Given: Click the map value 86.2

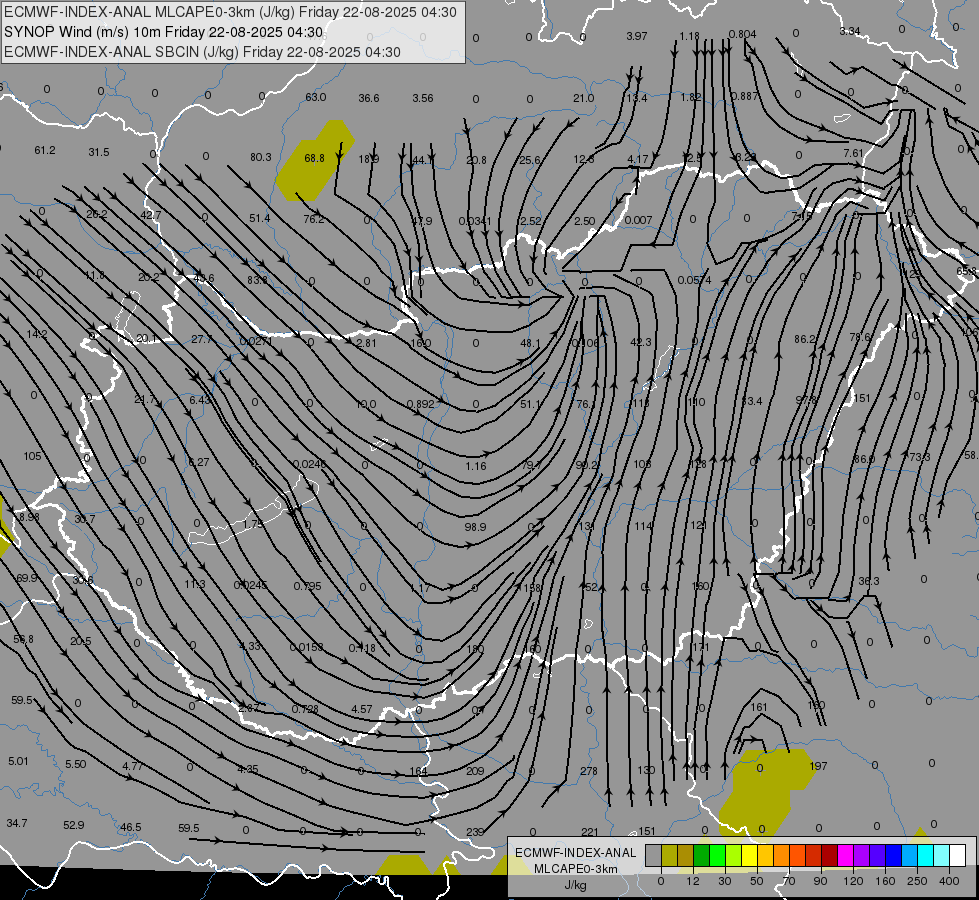Looking at the screenshot, I should (x=805, y=339).
